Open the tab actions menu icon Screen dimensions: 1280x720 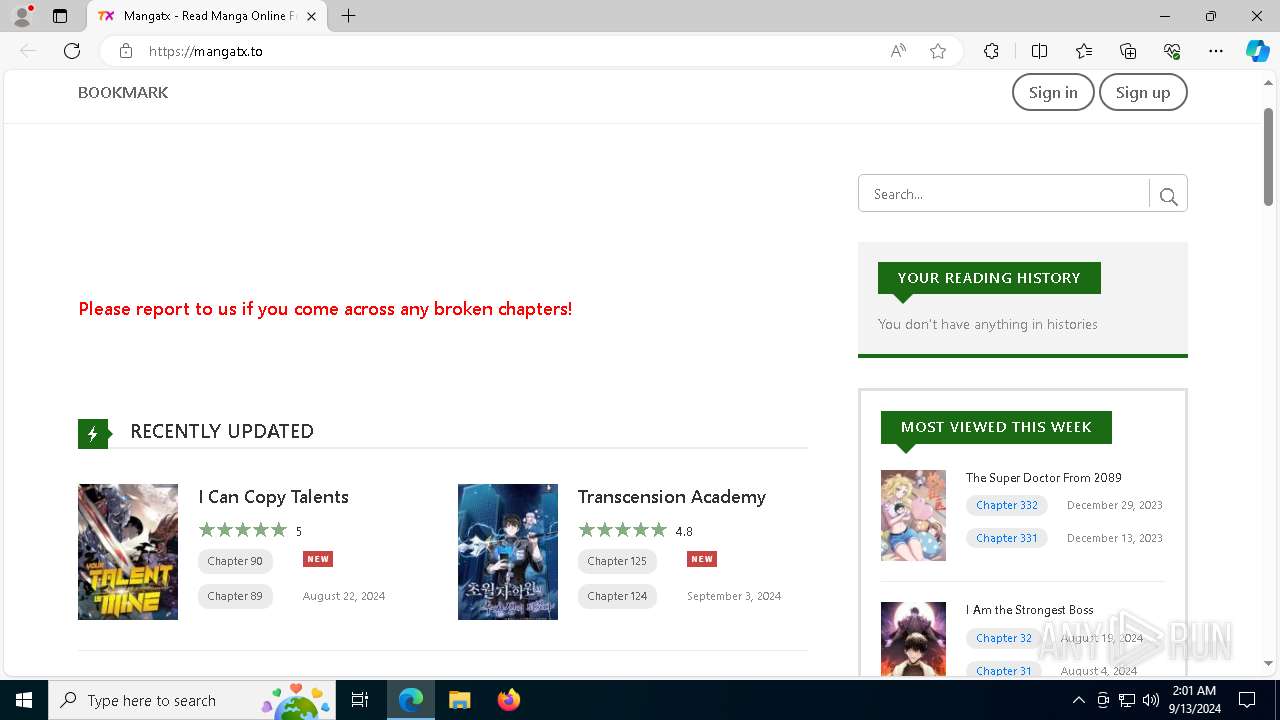tap(60, 16)
